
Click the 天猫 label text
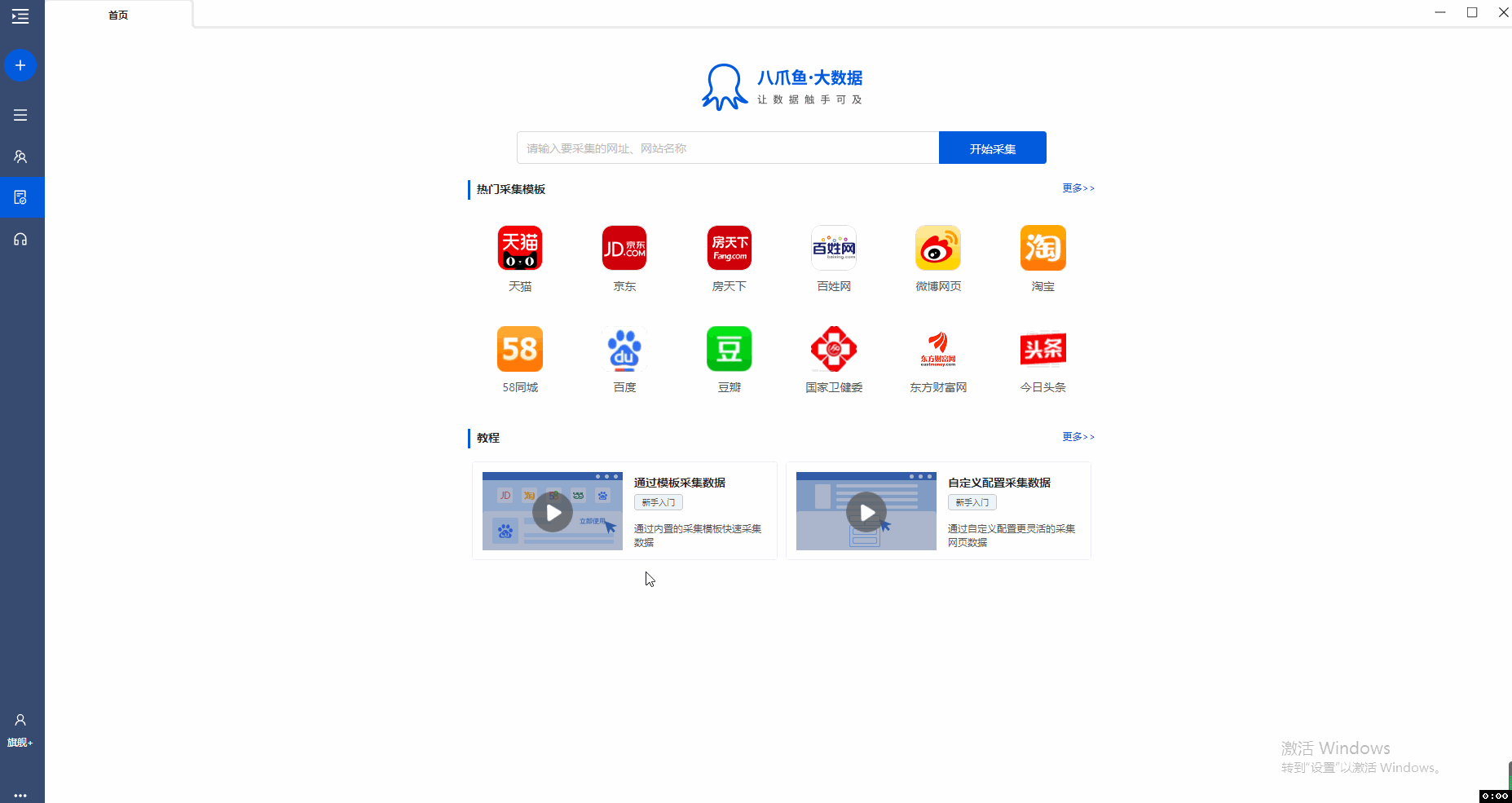pyautogui.click(x=520, y=286)
